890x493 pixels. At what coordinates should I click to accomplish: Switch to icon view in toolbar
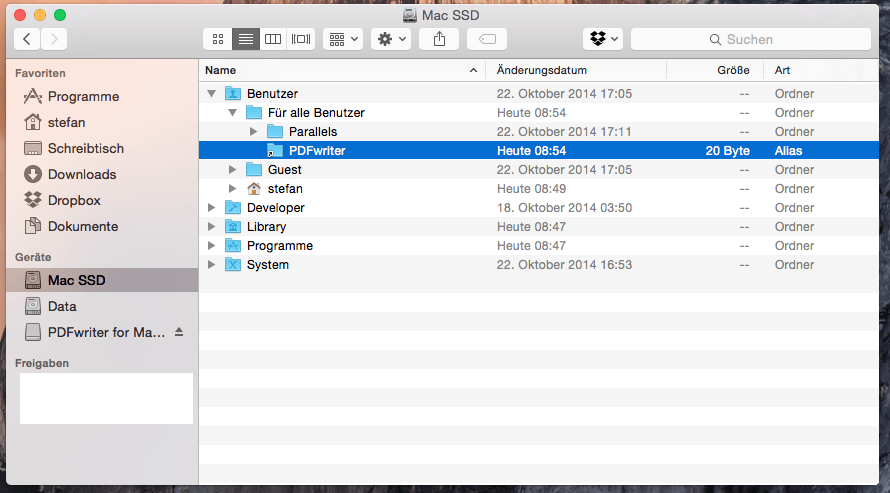(x=217, y=39)
